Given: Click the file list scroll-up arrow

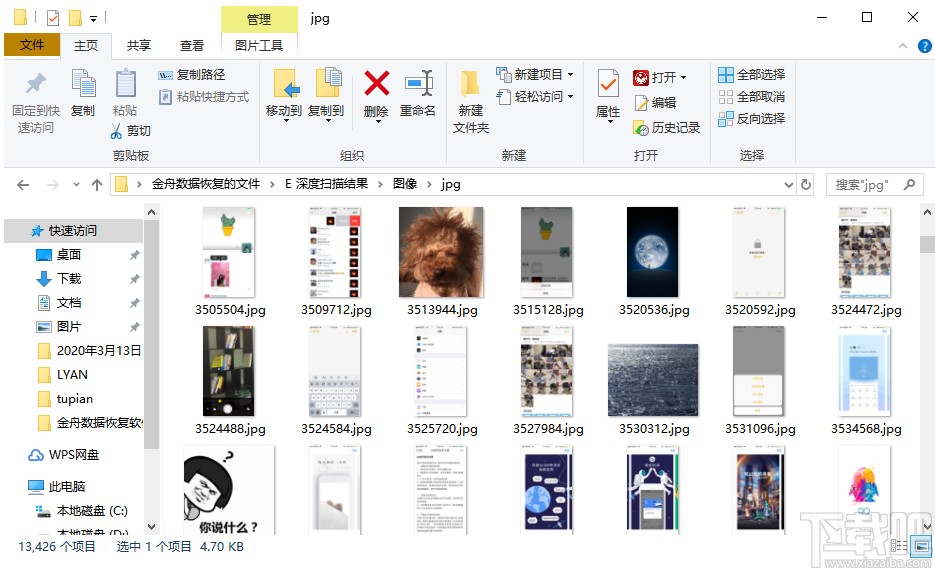Looking at the screenshot, I should point(927,212).
